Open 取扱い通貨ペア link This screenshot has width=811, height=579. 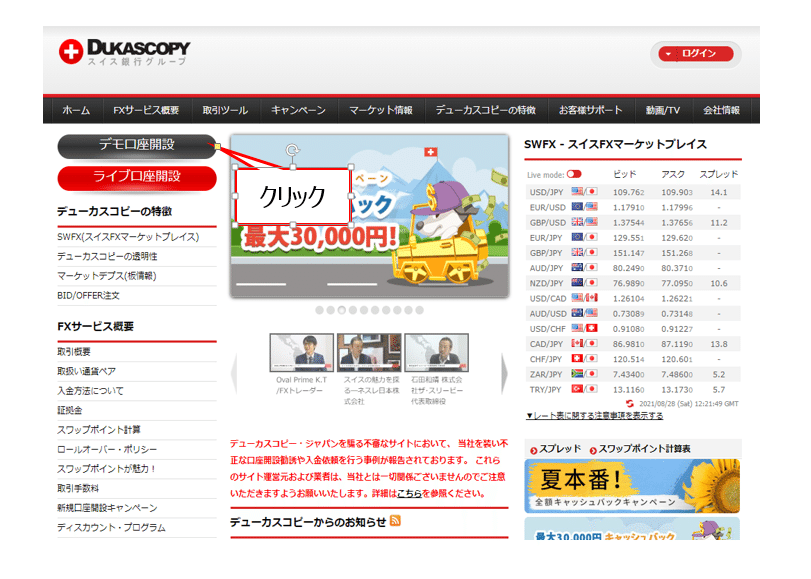coord(86,372)
